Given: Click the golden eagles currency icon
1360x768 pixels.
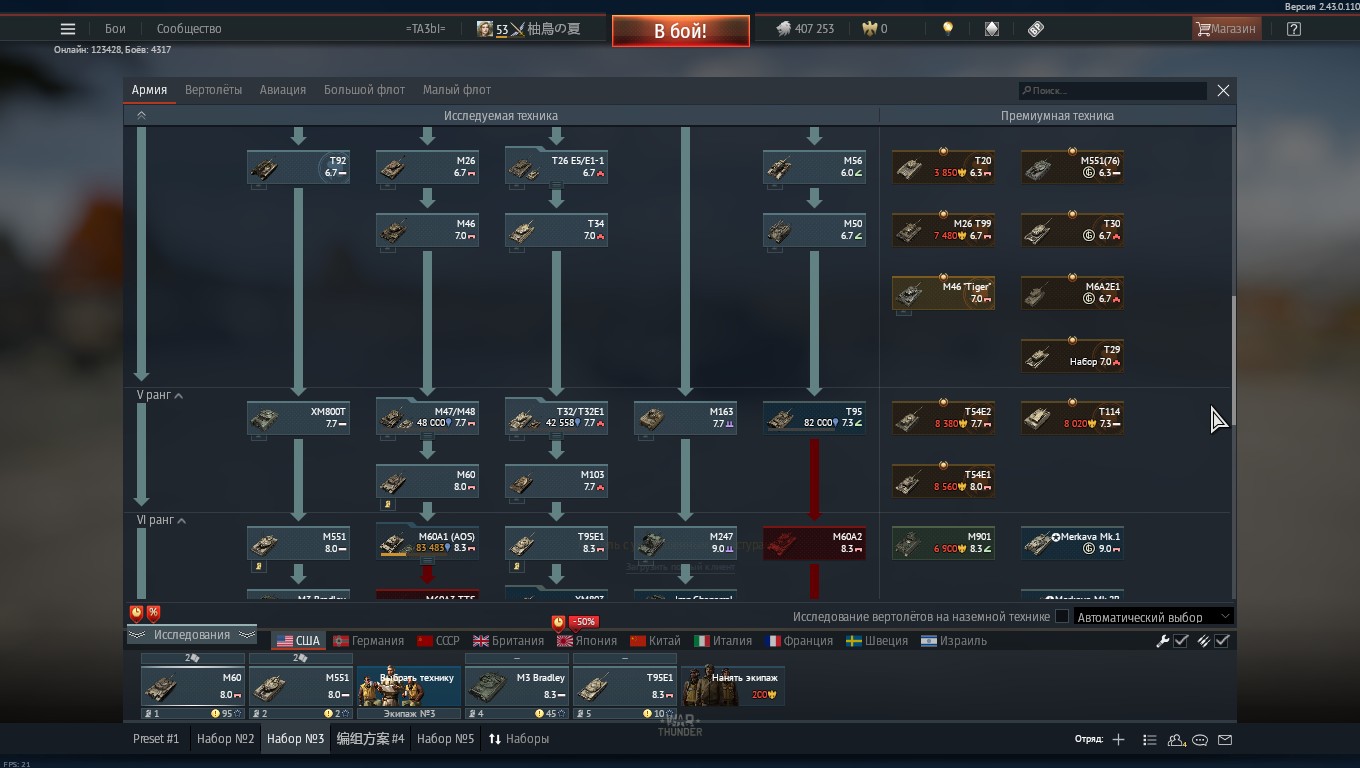Looking at the screenshot, I should tap(869, 29).
